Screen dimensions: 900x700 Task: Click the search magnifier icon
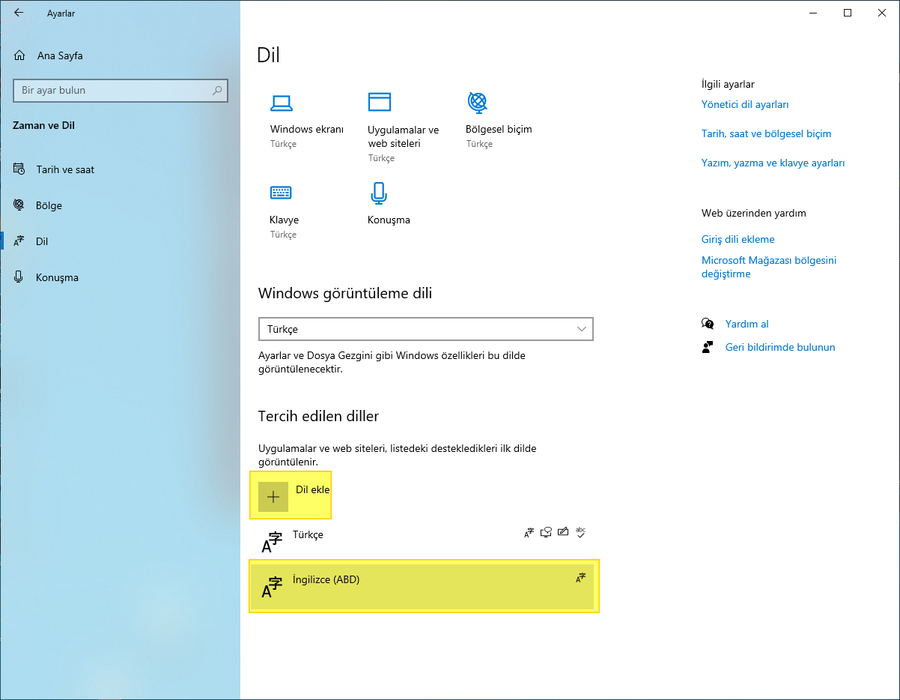(x=217, y=90)
